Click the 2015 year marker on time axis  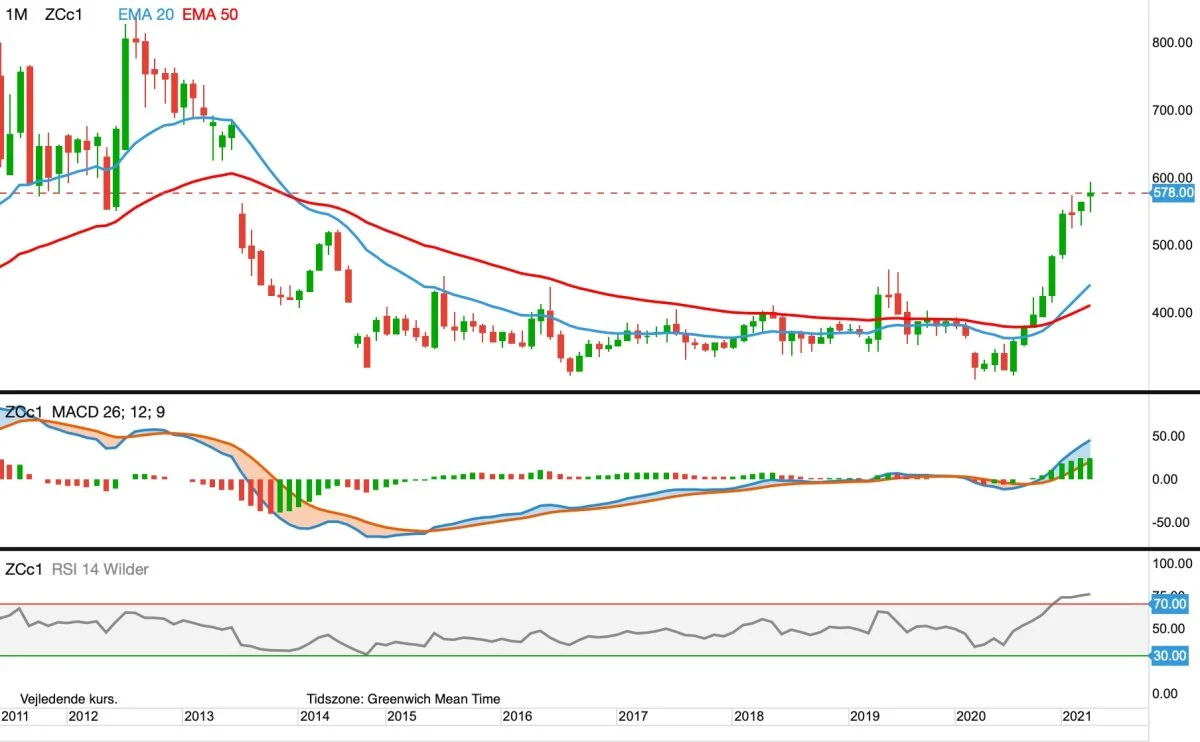pos(400,716)
